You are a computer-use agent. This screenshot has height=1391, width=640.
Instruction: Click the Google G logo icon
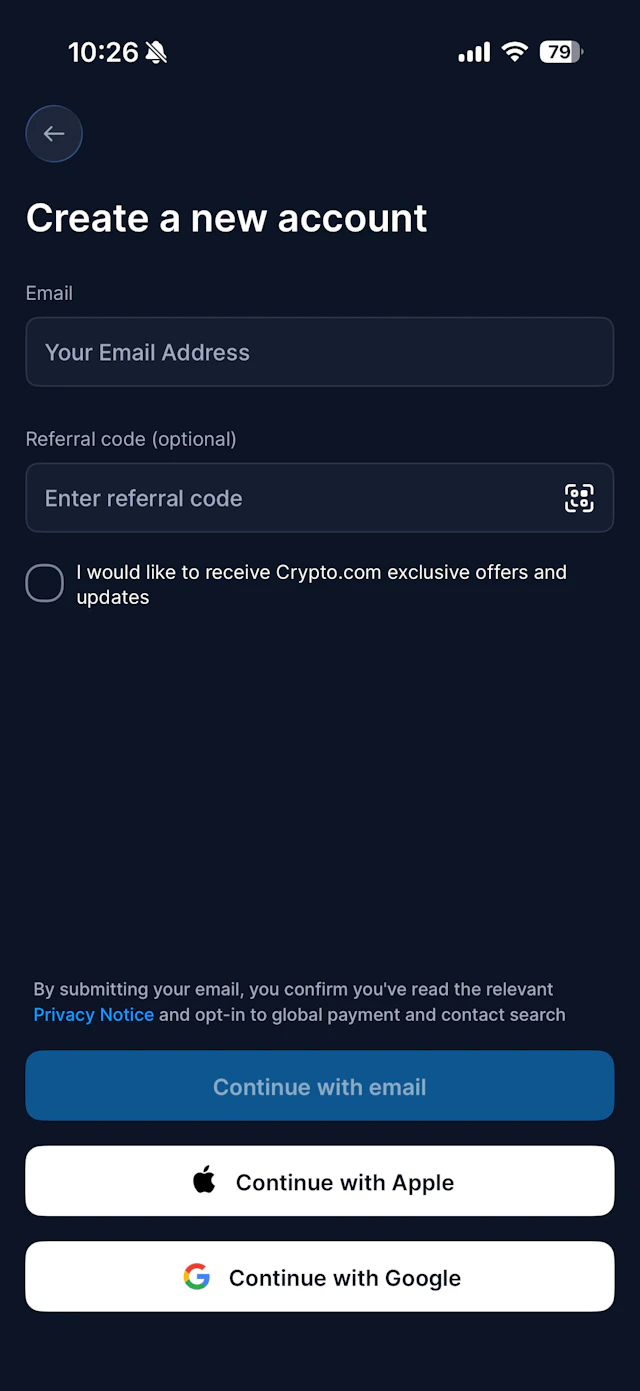(197, 1277)
